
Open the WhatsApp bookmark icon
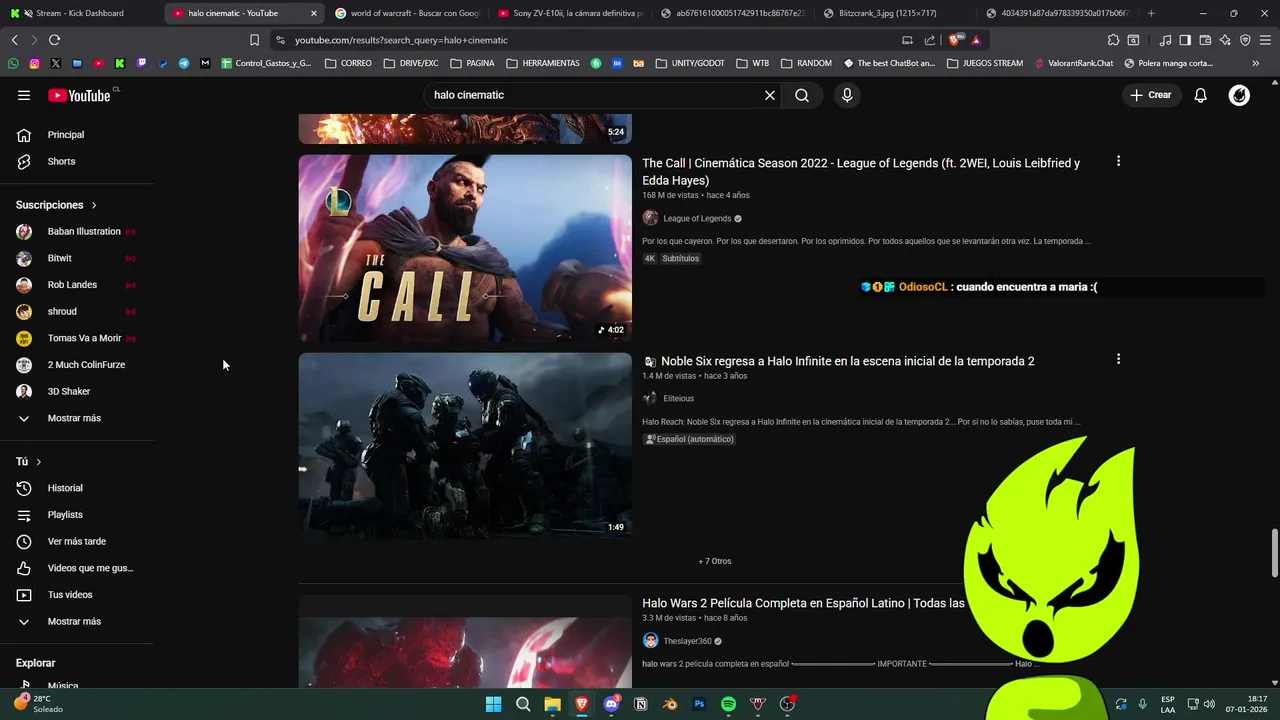point(13,63)
